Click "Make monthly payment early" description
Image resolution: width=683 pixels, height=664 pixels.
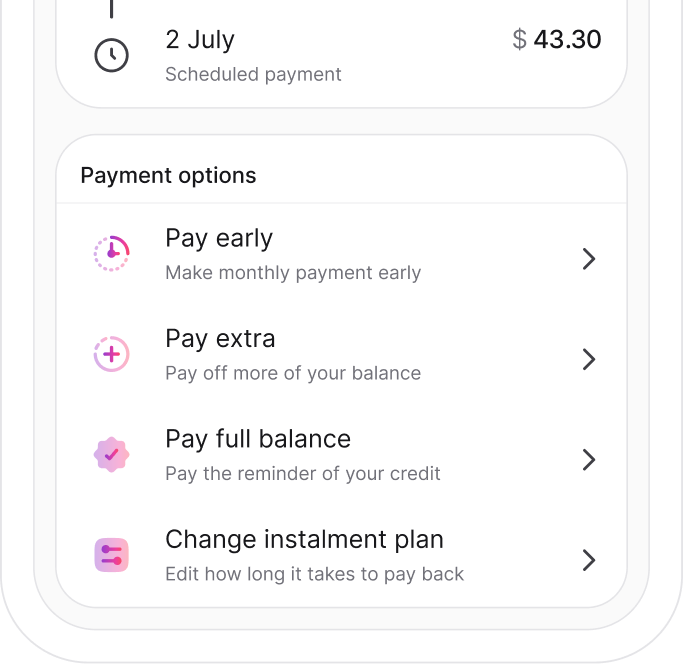[x=293, y=273]
